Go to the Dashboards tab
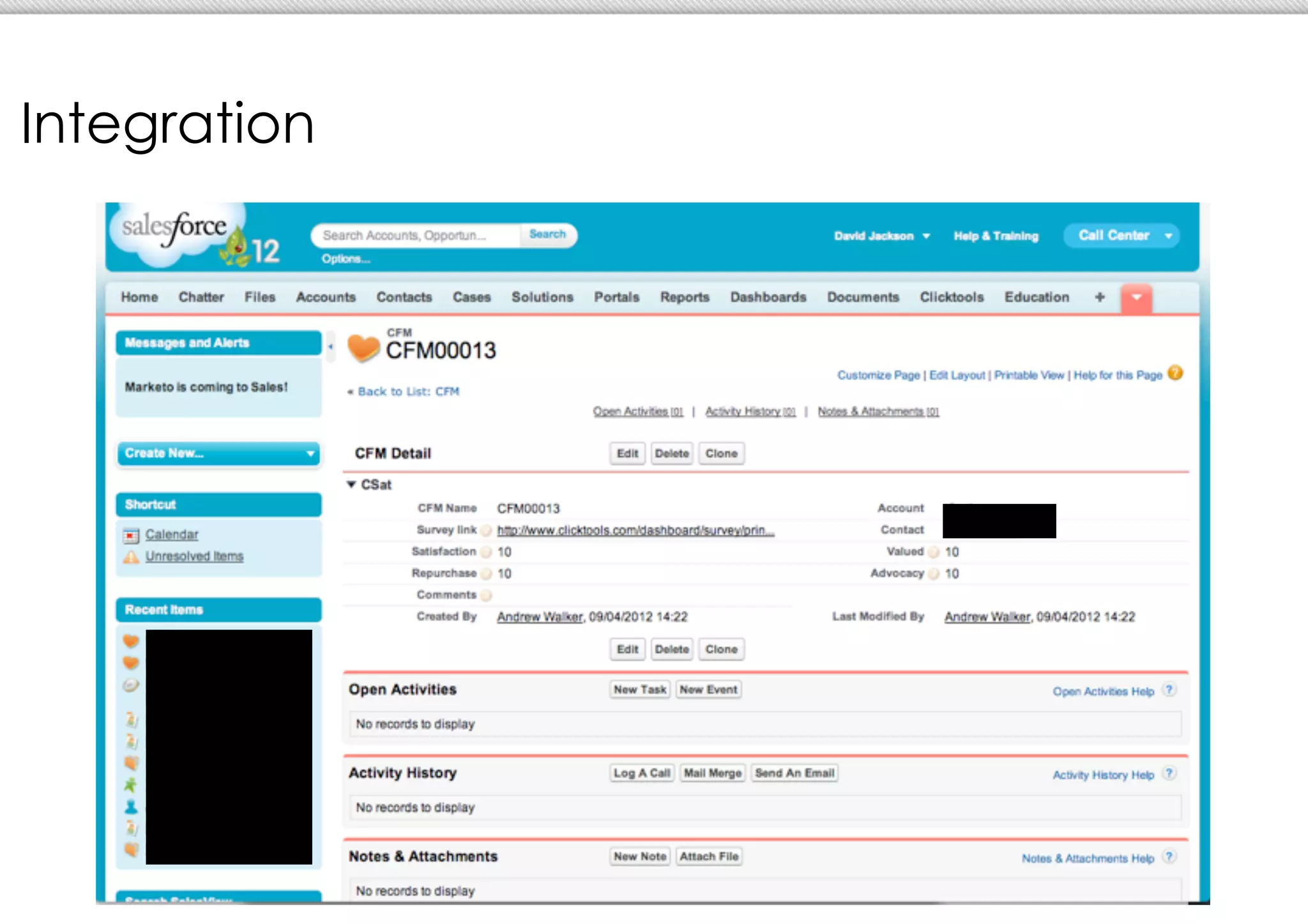This screenshot has width=1308, height=924. click(x=768, y=298)
